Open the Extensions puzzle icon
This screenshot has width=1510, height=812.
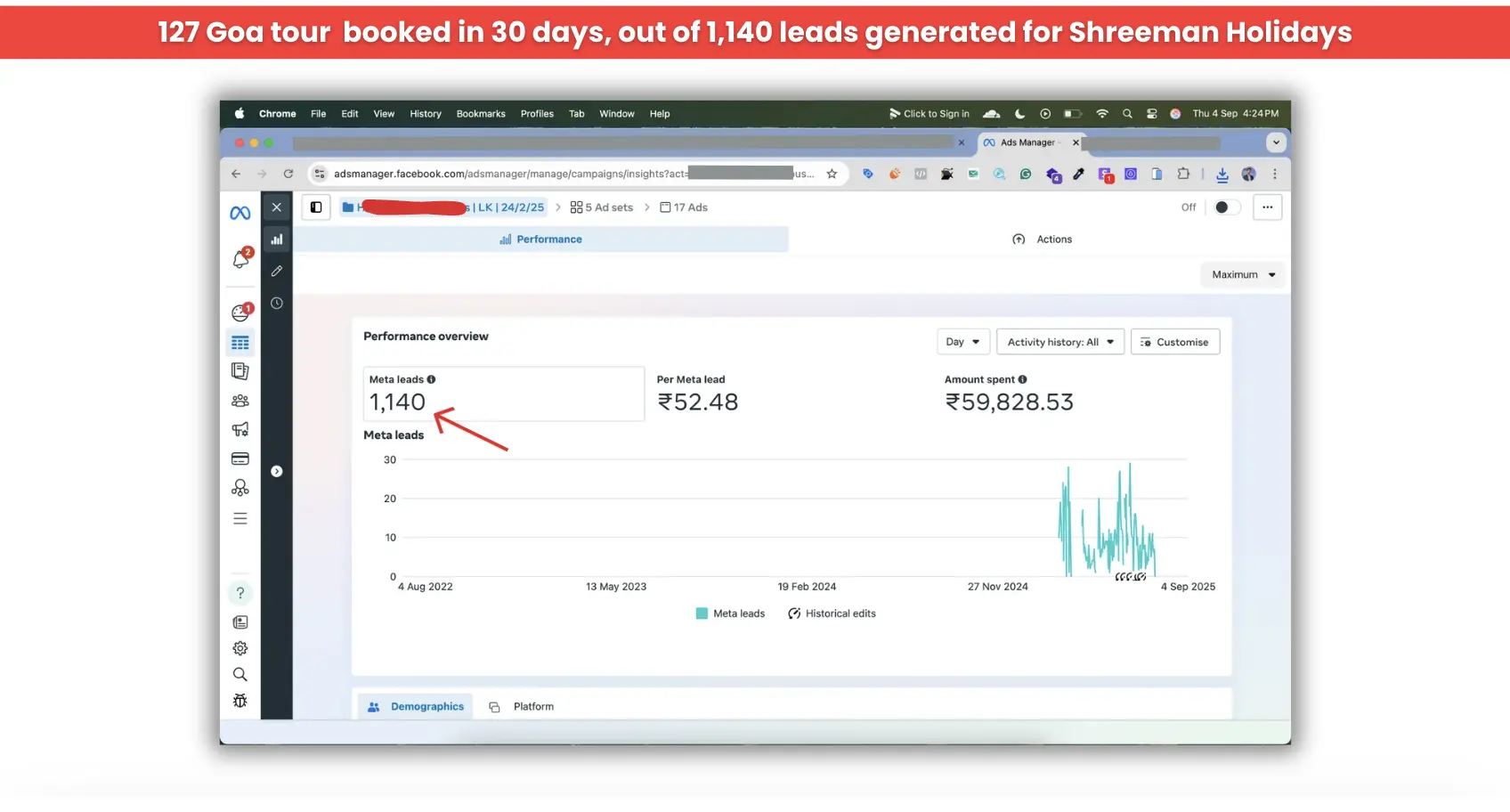pos(1183,175)
